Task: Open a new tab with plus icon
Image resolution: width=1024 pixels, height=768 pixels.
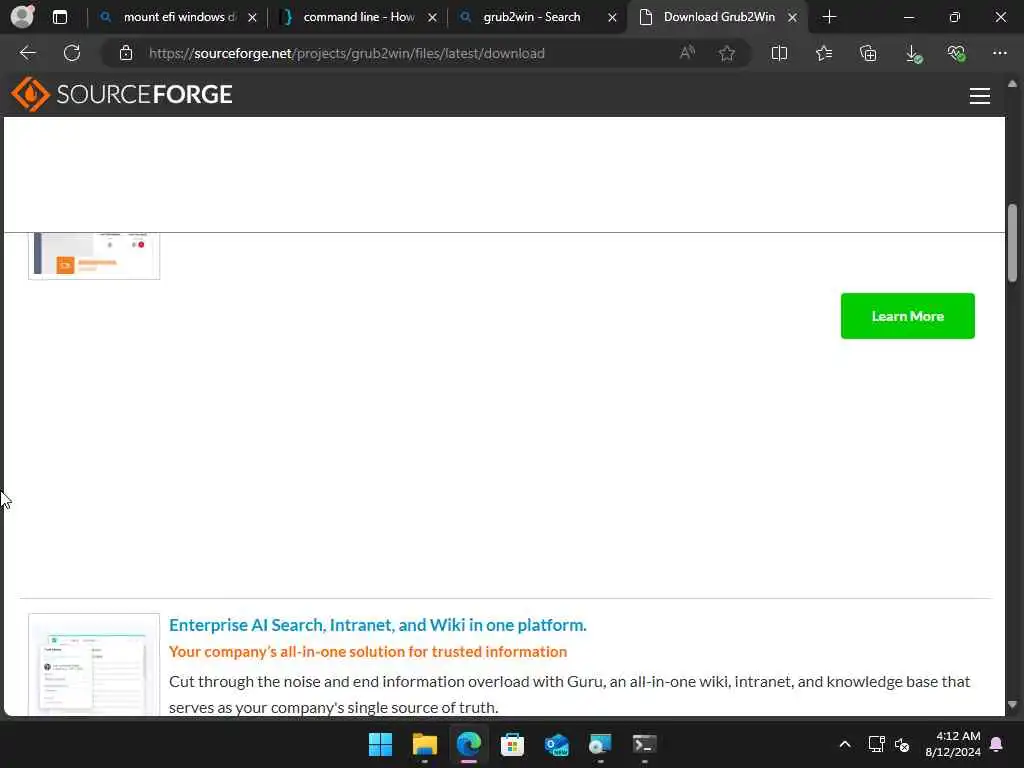Action: (x=829, y=17)
